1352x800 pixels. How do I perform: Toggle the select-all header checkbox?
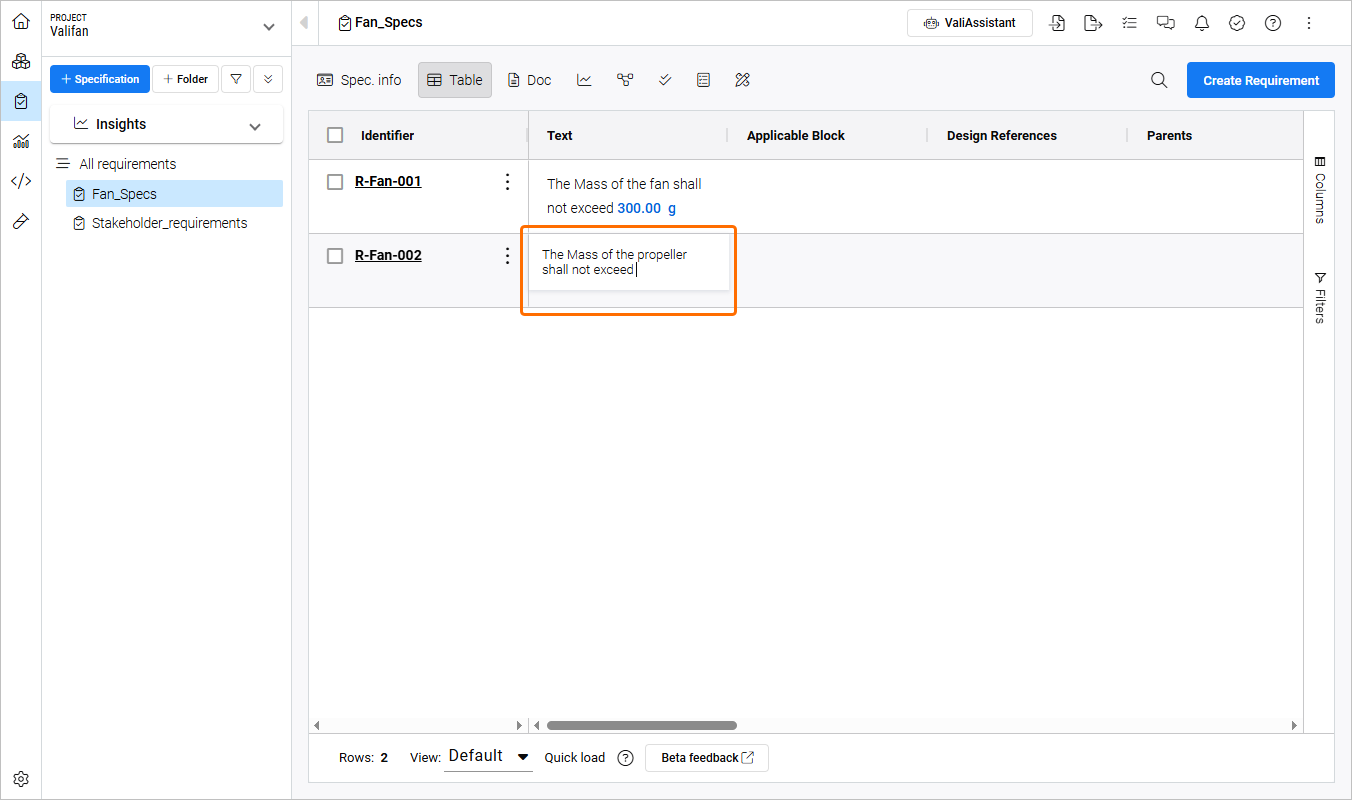point(335,135)
